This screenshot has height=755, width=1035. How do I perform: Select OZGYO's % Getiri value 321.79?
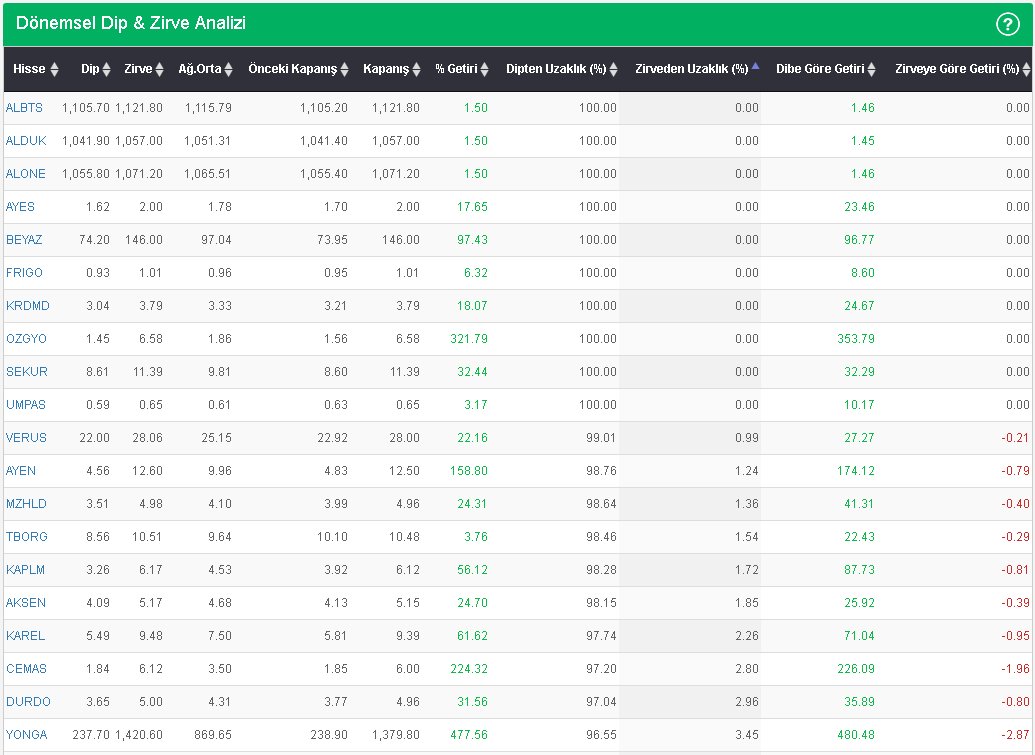(x=469, y=339)
